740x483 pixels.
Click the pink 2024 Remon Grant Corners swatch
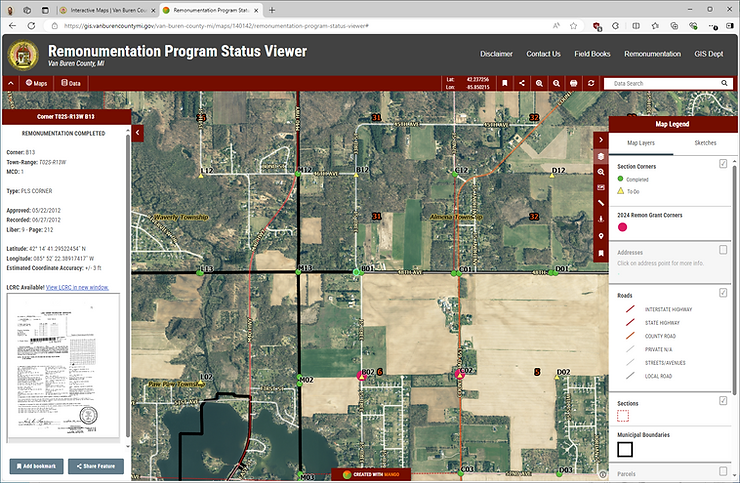[x=623, y=229]
